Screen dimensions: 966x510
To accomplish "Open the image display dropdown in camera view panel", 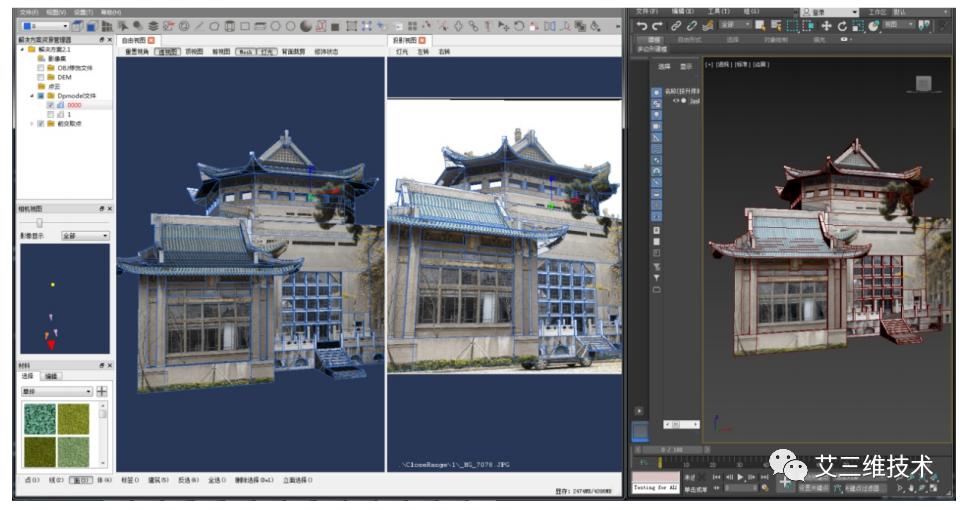I will click(85, 236).
